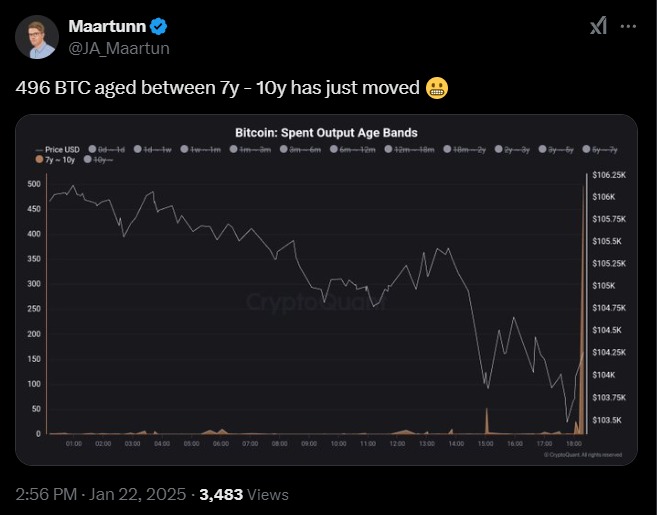Open the three-dot more options menu
Viewport: 657px width, 515px height.
pyautogui.click(x=628, y=26)
